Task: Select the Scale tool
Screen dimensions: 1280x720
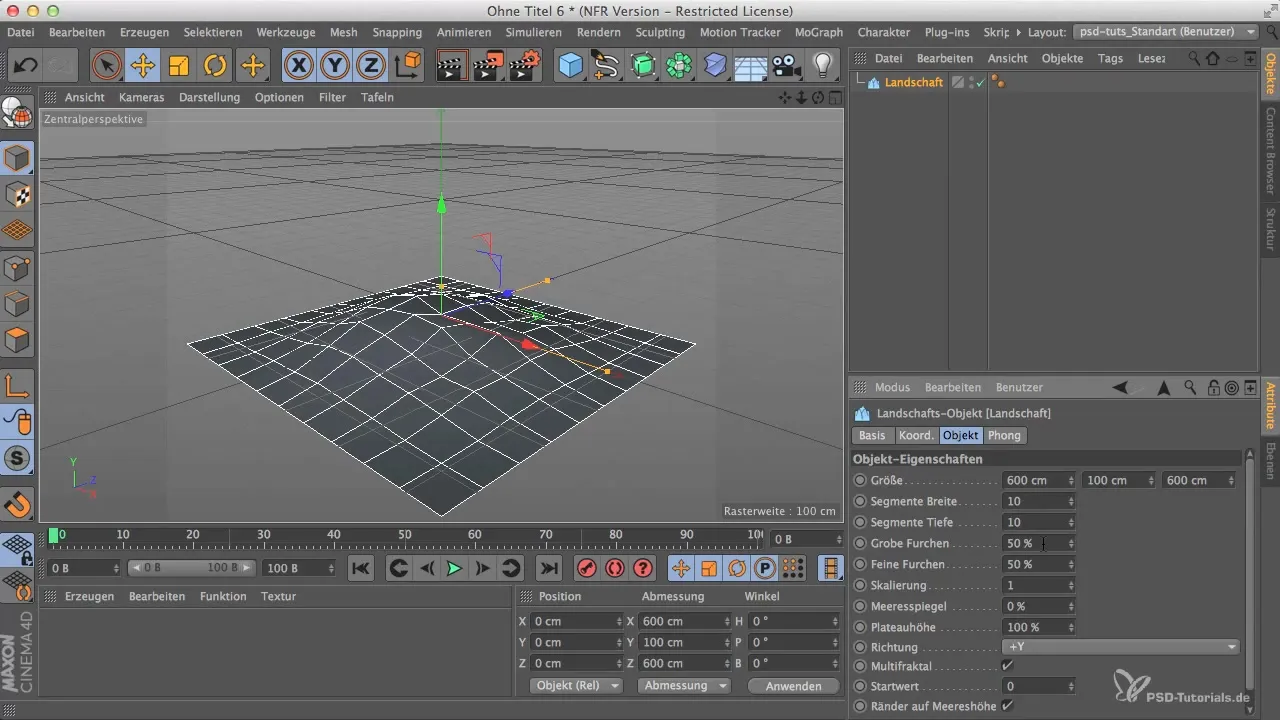Action: click(x=179, y=66)
